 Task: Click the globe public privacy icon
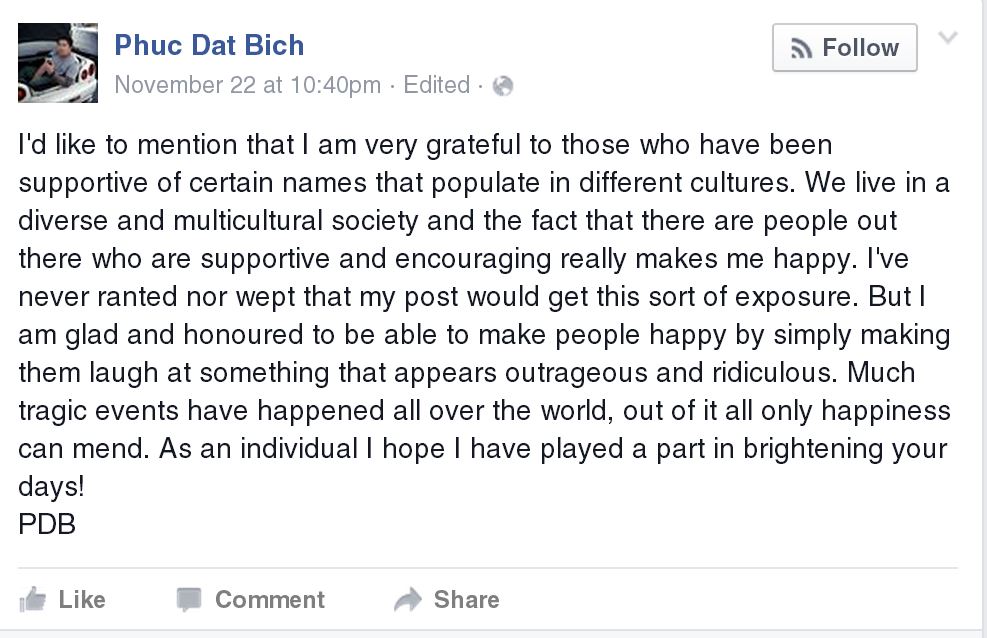(x=504, y=86)
